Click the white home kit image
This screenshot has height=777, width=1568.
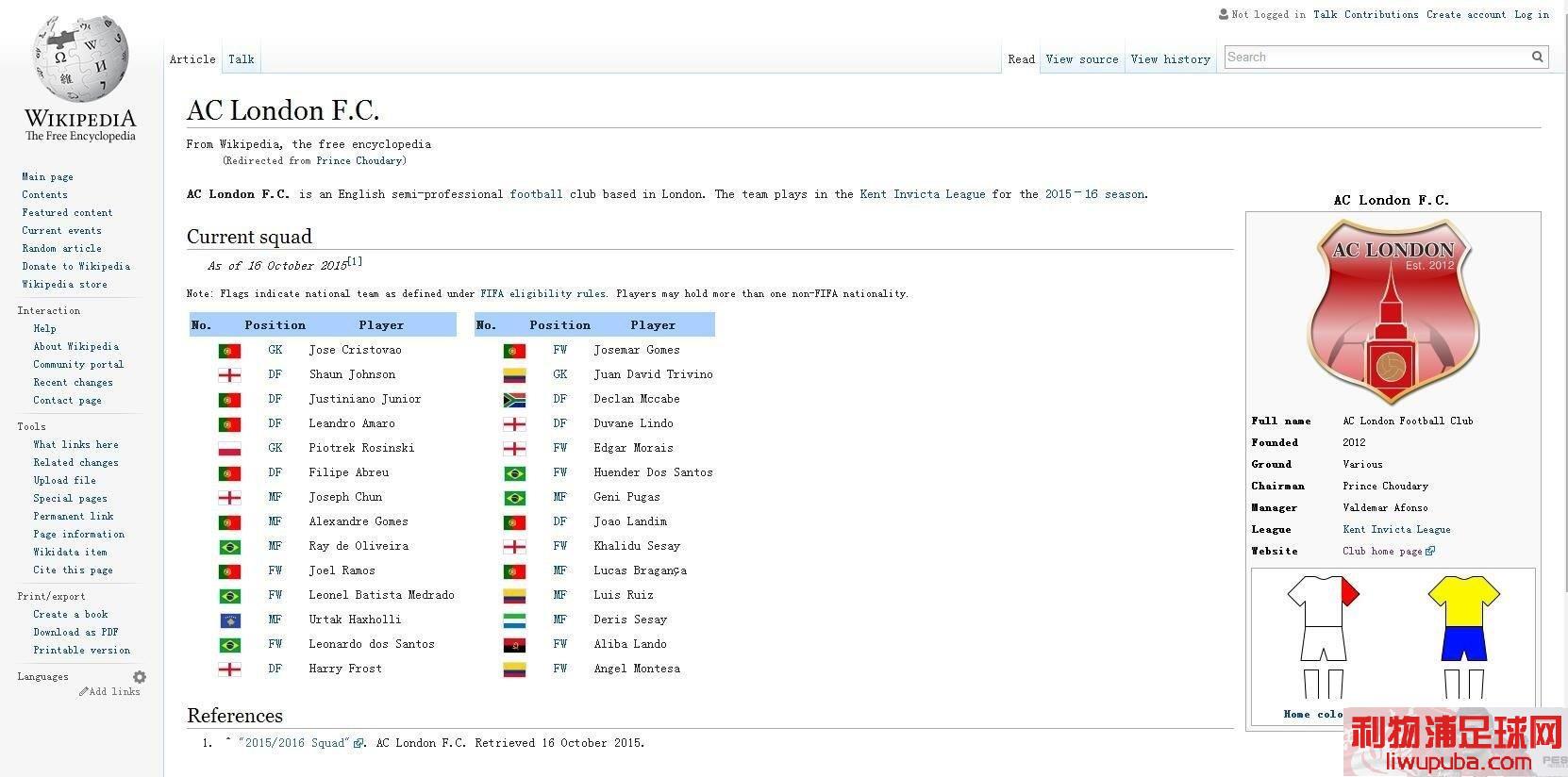[1323, 636]
